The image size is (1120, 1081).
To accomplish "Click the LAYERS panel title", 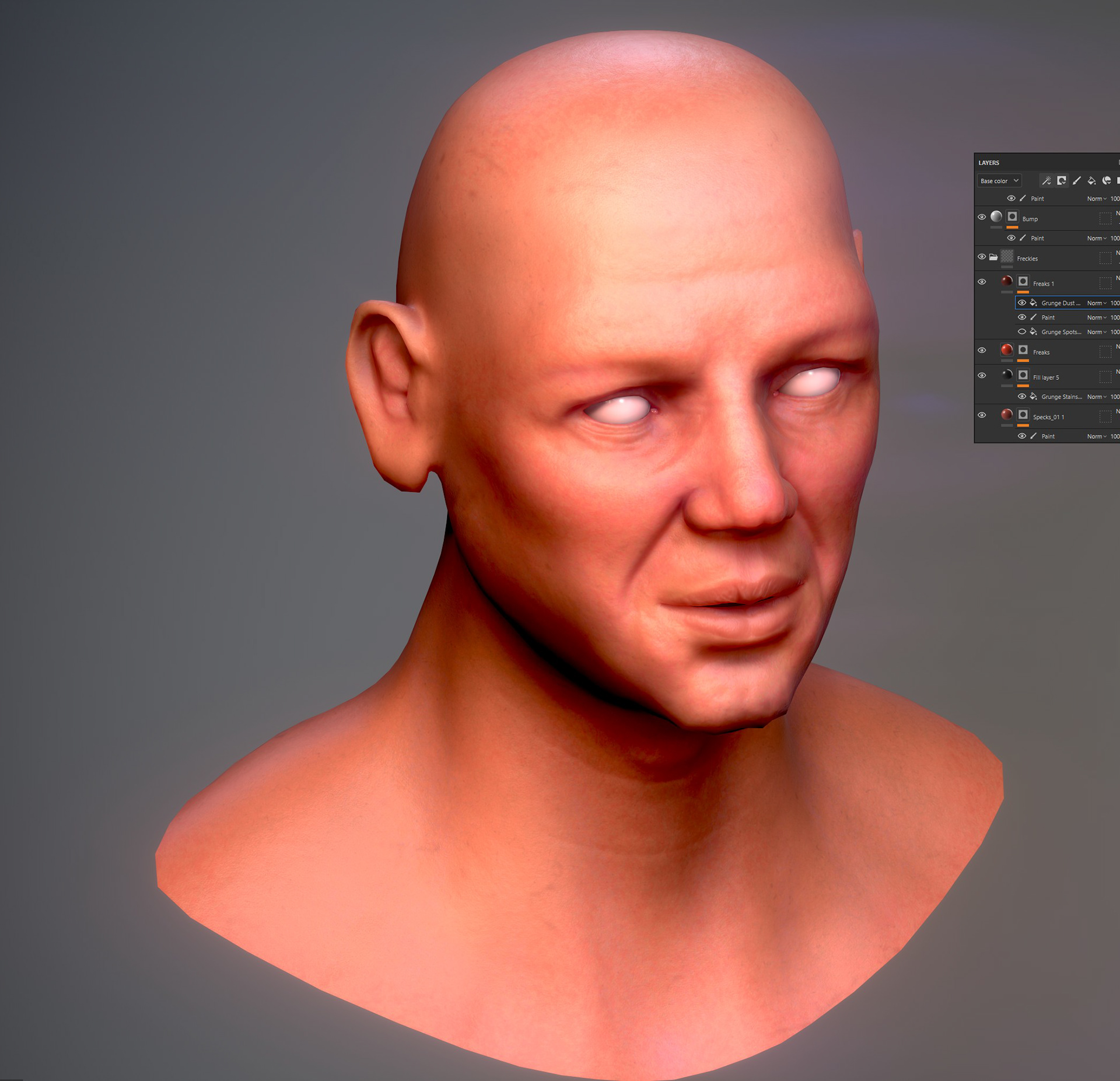I will coord(989,163).
